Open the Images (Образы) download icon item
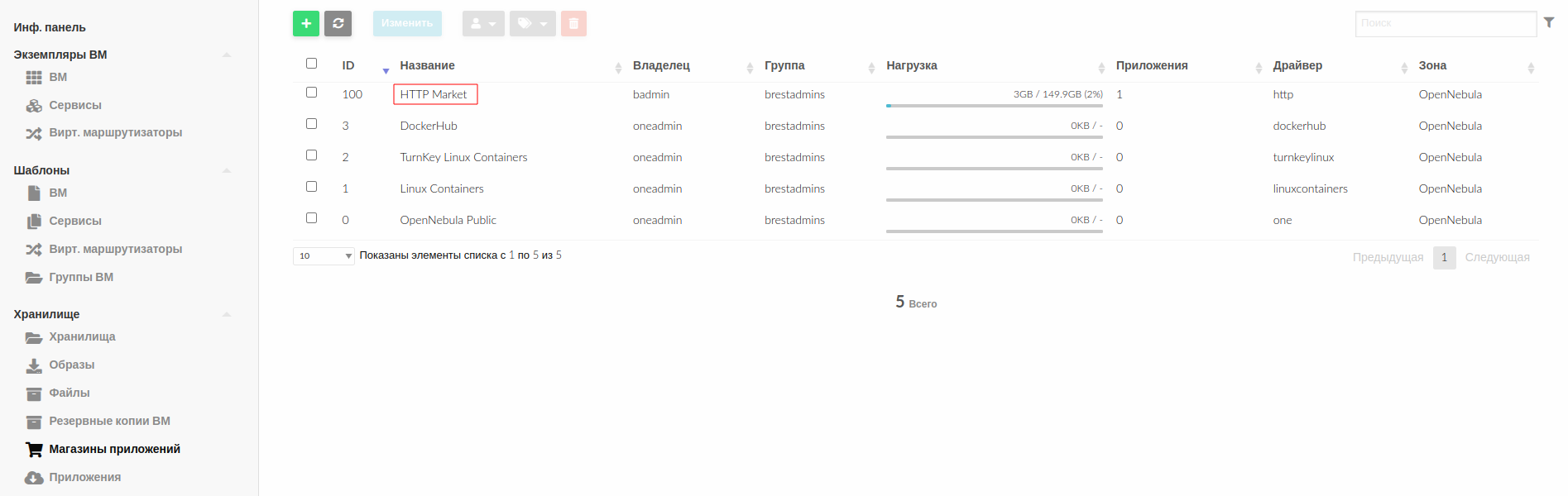 (34, 365)
